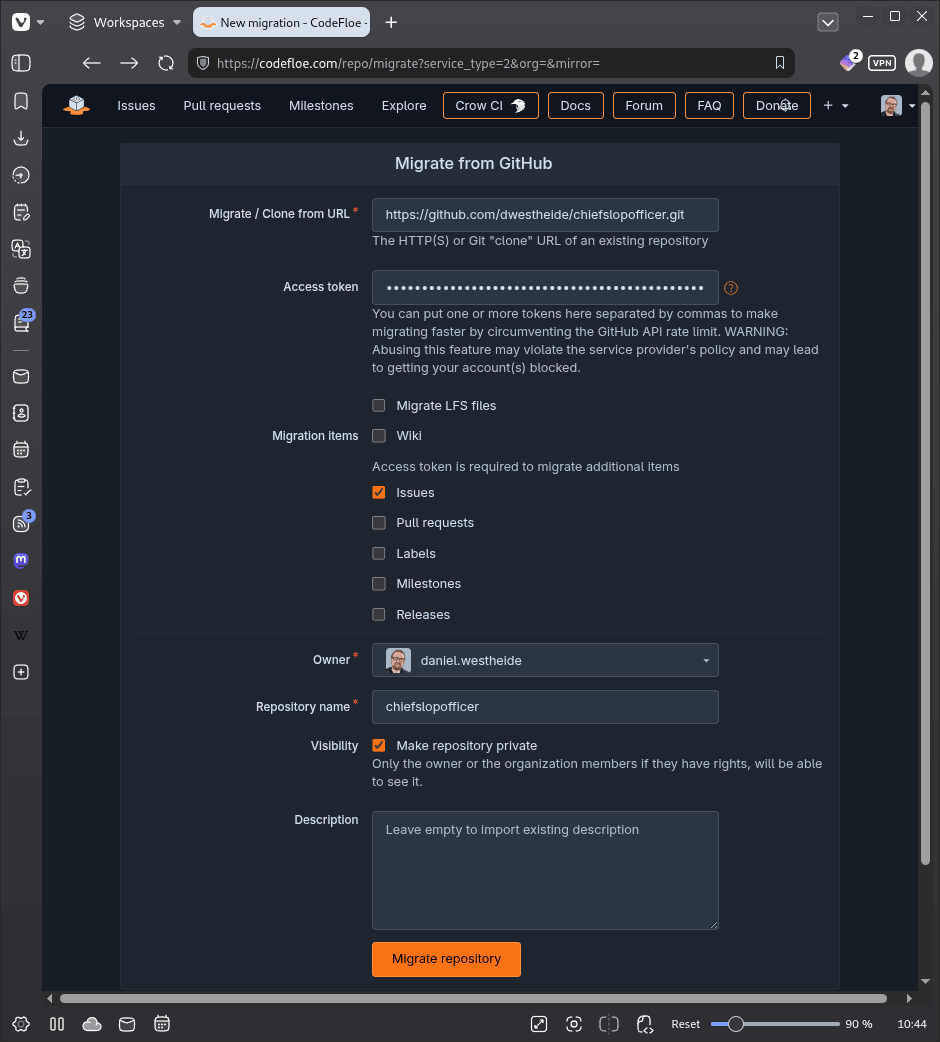Click Migrate repository button
940x1042 pixels.
pos(446,959)
